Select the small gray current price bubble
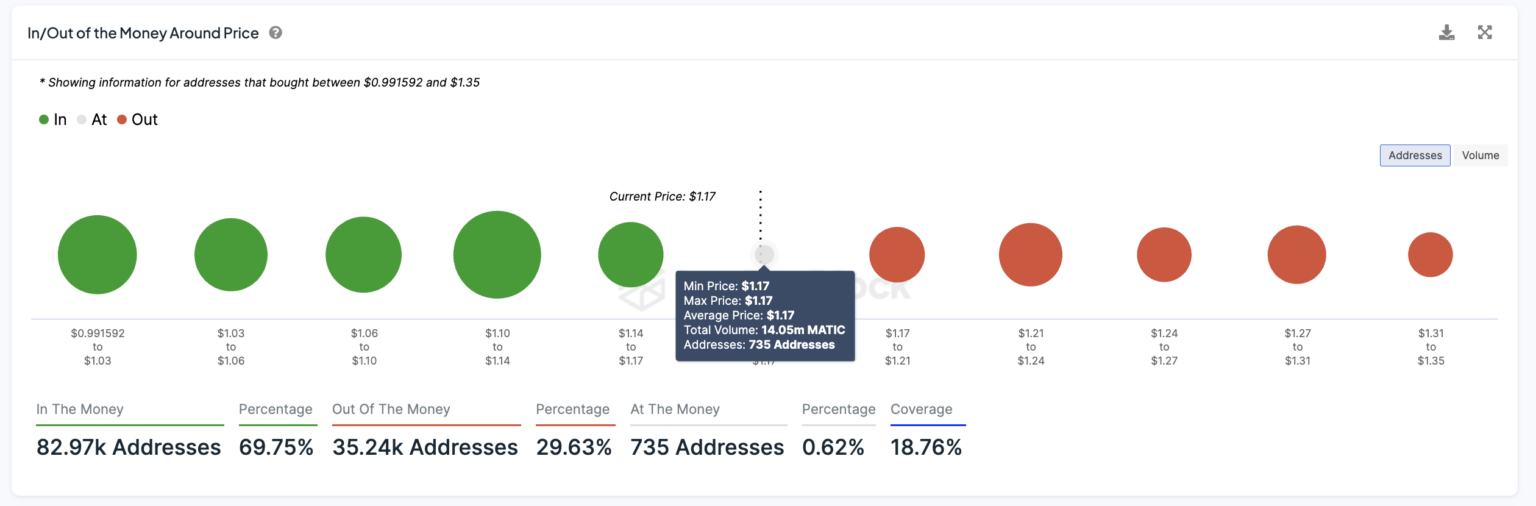Image resolution: width=1536 pixels, height=506 pixels. click(x=764, y=255)
